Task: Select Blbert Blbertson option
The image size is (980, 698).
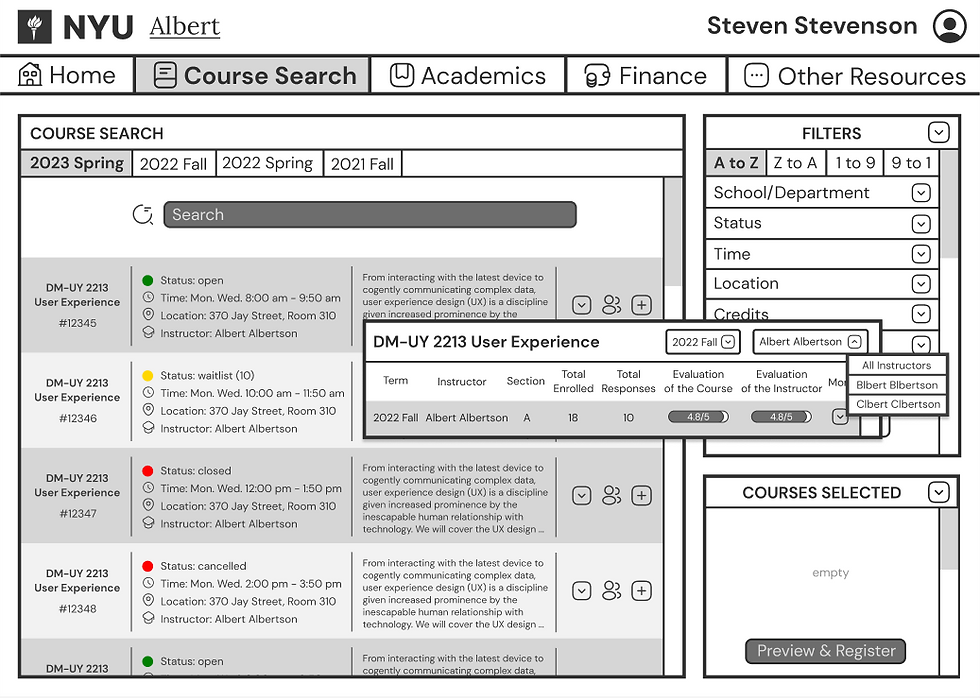Action: [896, 385]
